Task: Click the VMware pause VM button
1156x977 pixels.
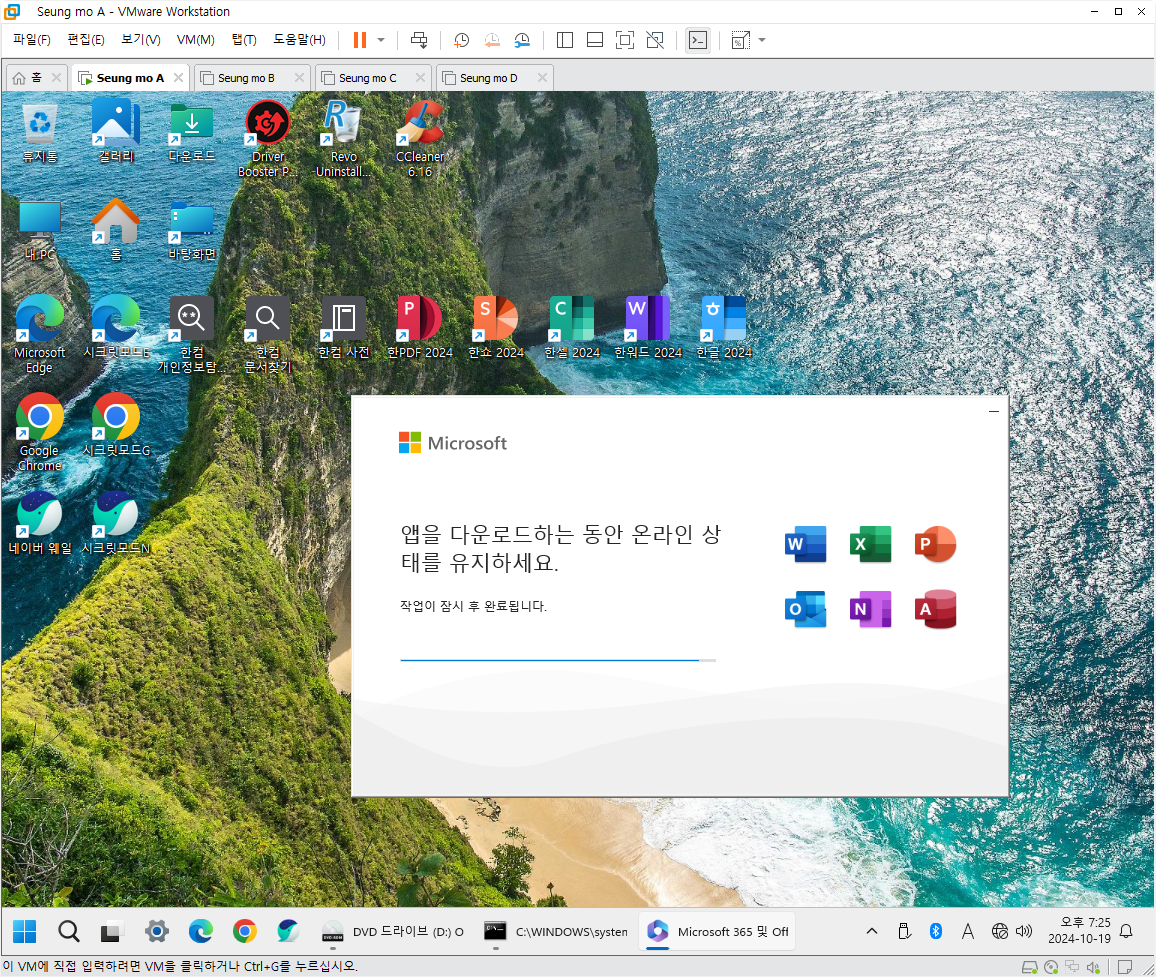Action: tap(360, 40)
